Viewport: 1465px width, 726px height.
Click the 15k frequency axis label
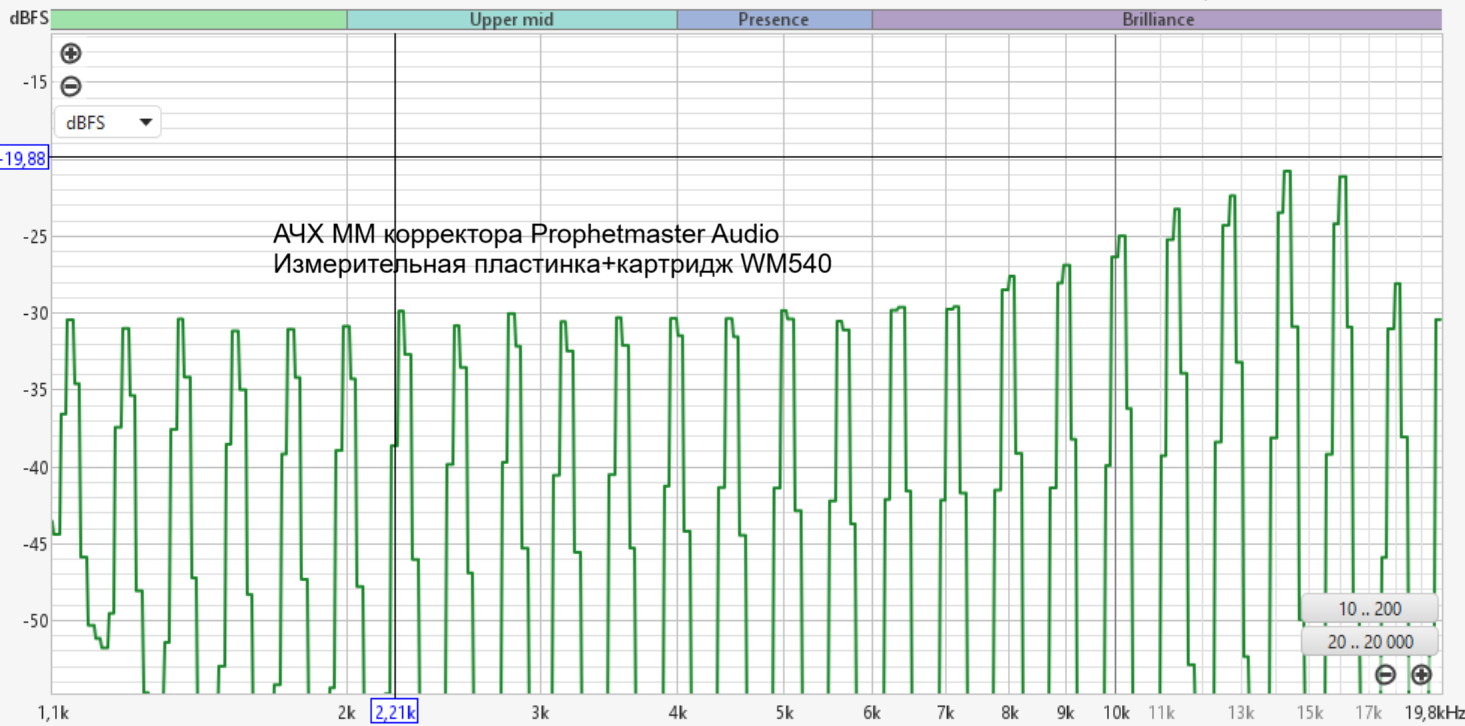[x=1311, y=712]
